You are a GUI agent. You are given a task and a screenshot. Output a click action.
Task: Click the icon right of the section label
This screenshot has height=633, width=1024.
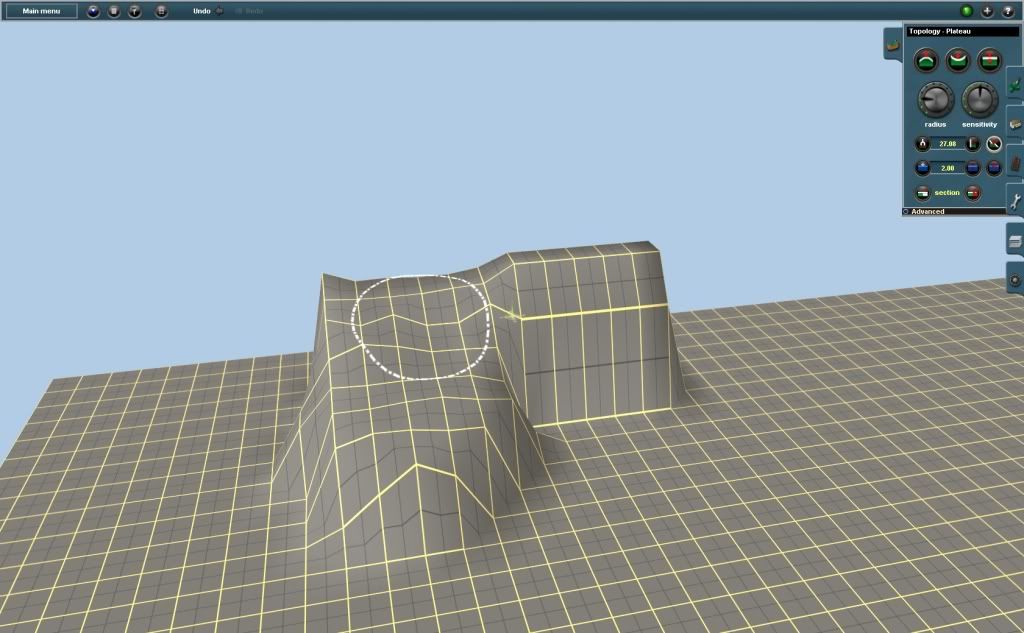click(x=973, y=193)
